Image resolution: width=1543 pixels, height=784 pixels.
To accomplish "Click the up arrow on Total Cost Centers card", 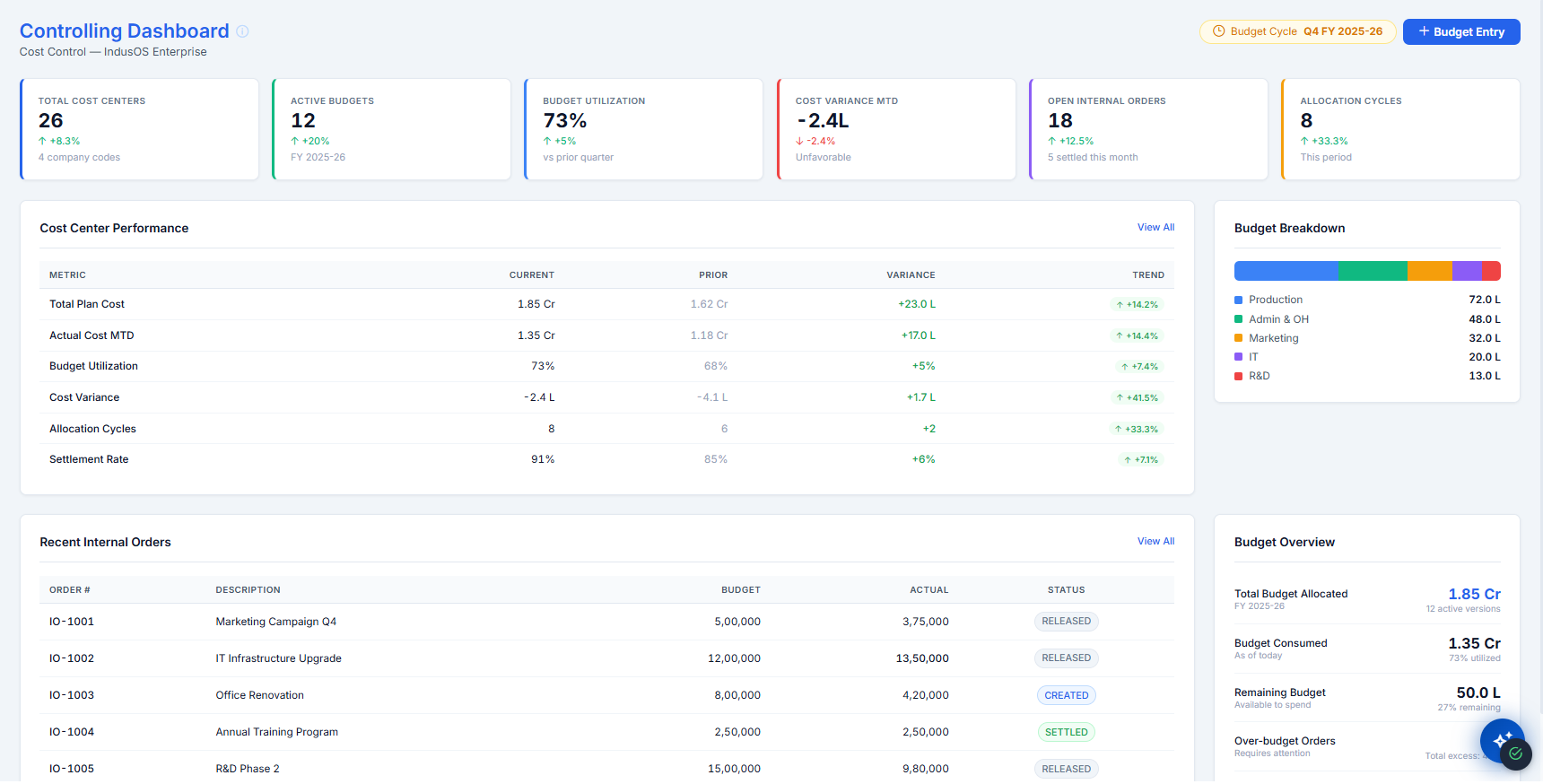I will tap(42, 142).
